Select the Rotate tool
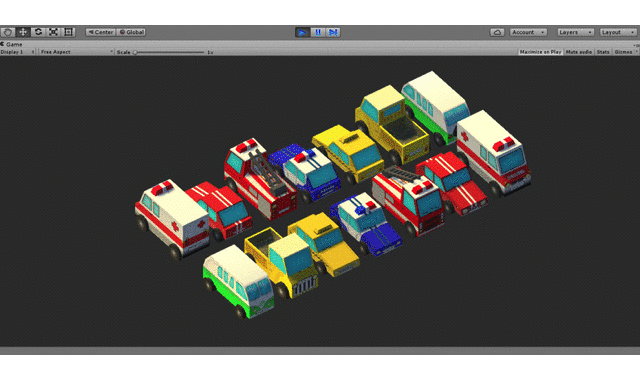Viewport: 640px width, 380px height. (38, 32)
